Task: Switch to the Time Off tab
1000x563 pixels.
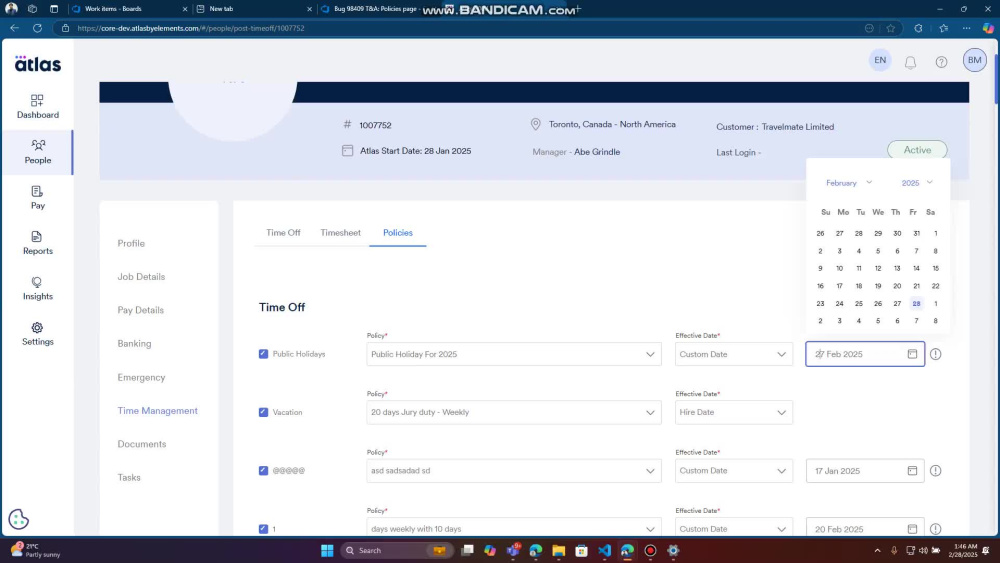Action: (283, 233)
